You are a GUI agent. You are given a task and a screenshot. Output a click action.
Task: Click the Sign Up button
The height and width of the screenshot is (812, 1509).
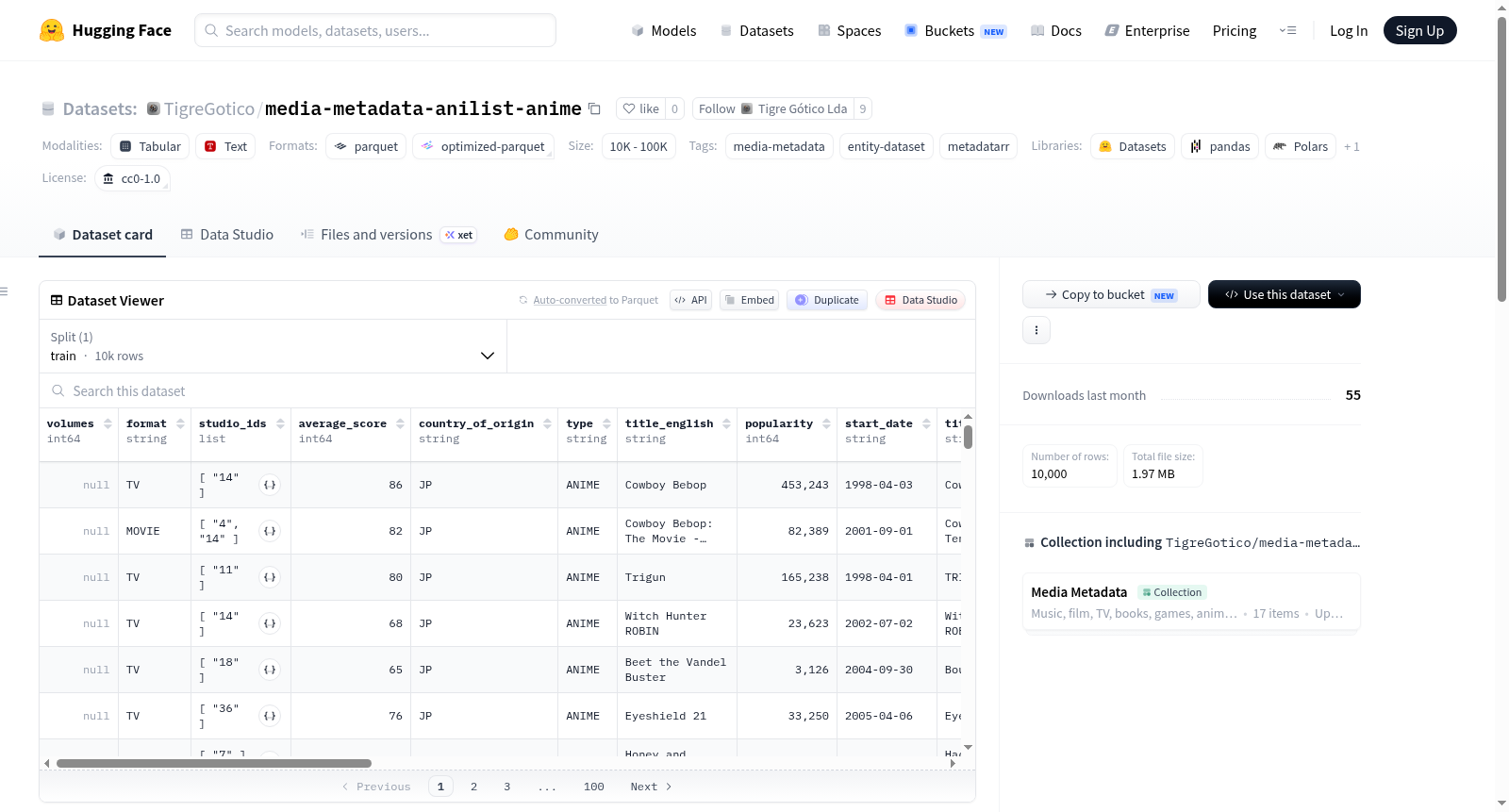tap(1419, 30)
